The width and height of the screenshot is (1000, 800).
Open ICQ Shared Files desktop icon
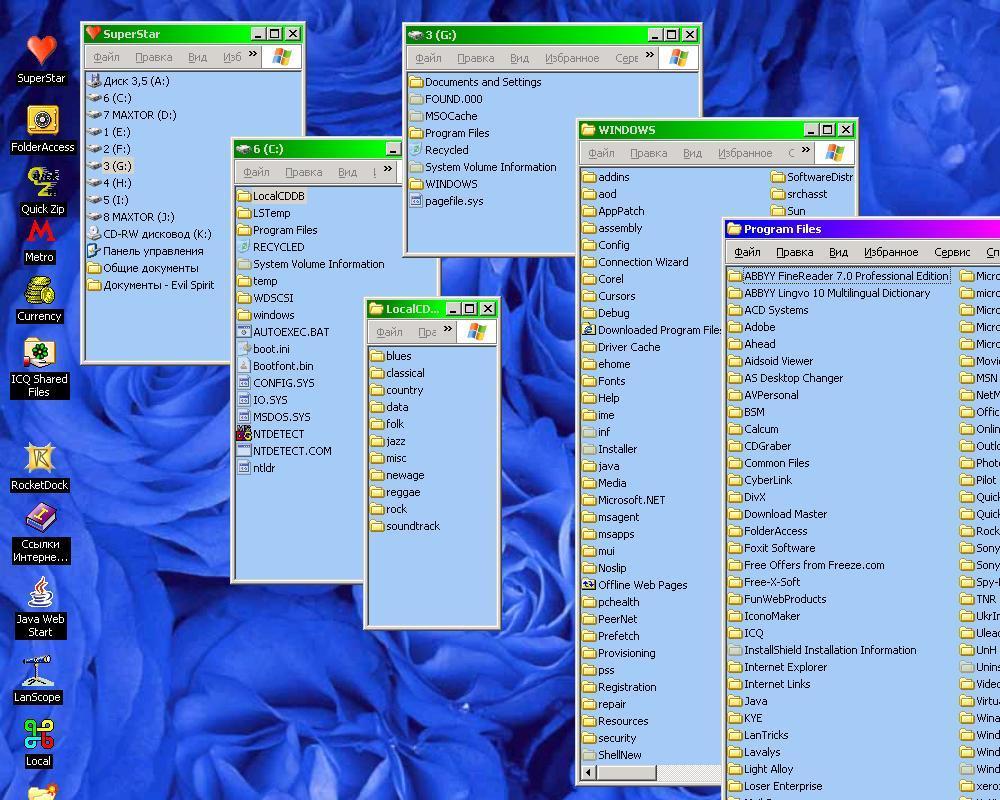[x=40, y=355]
